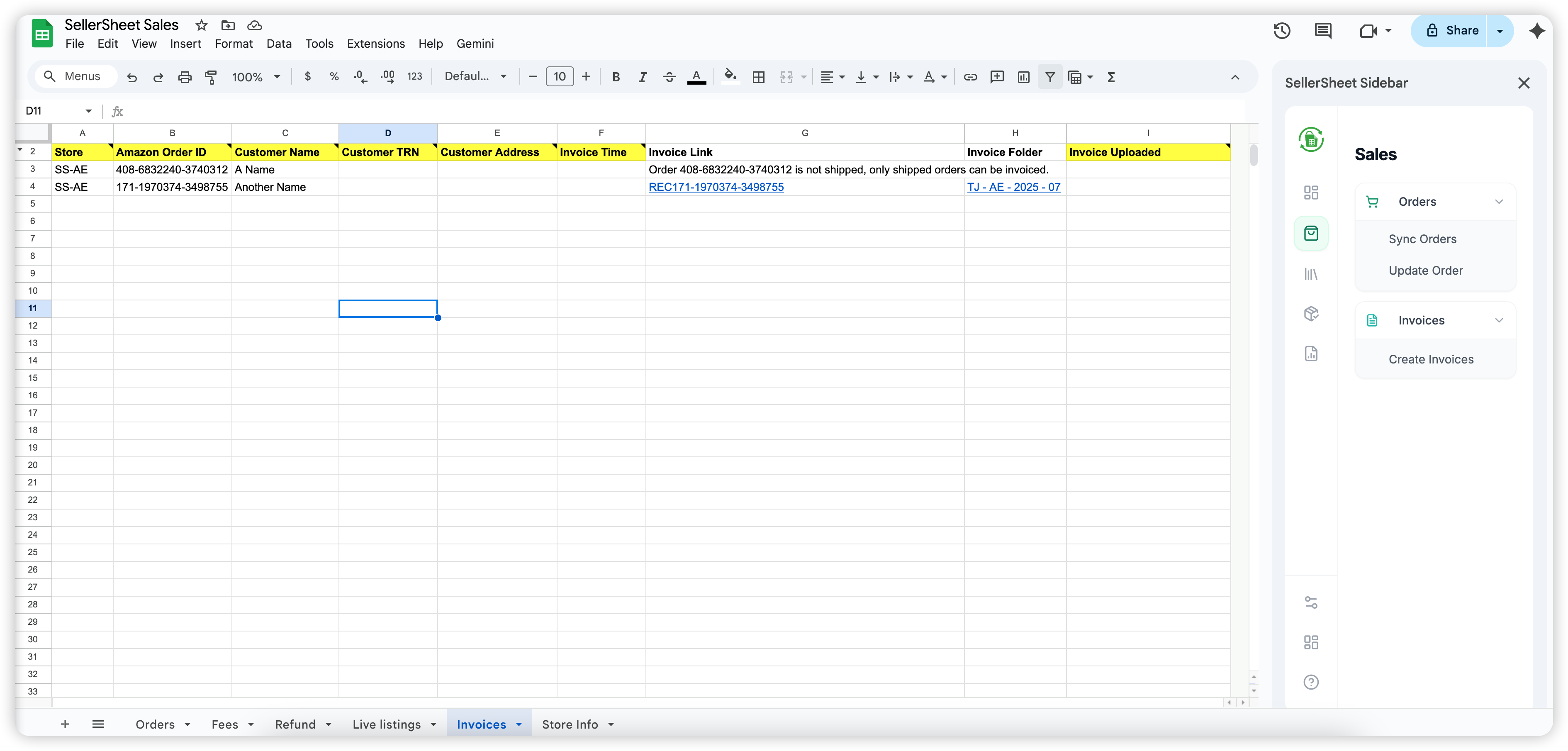Open the package icon in the sidebar

click(x=1310, y=314)
